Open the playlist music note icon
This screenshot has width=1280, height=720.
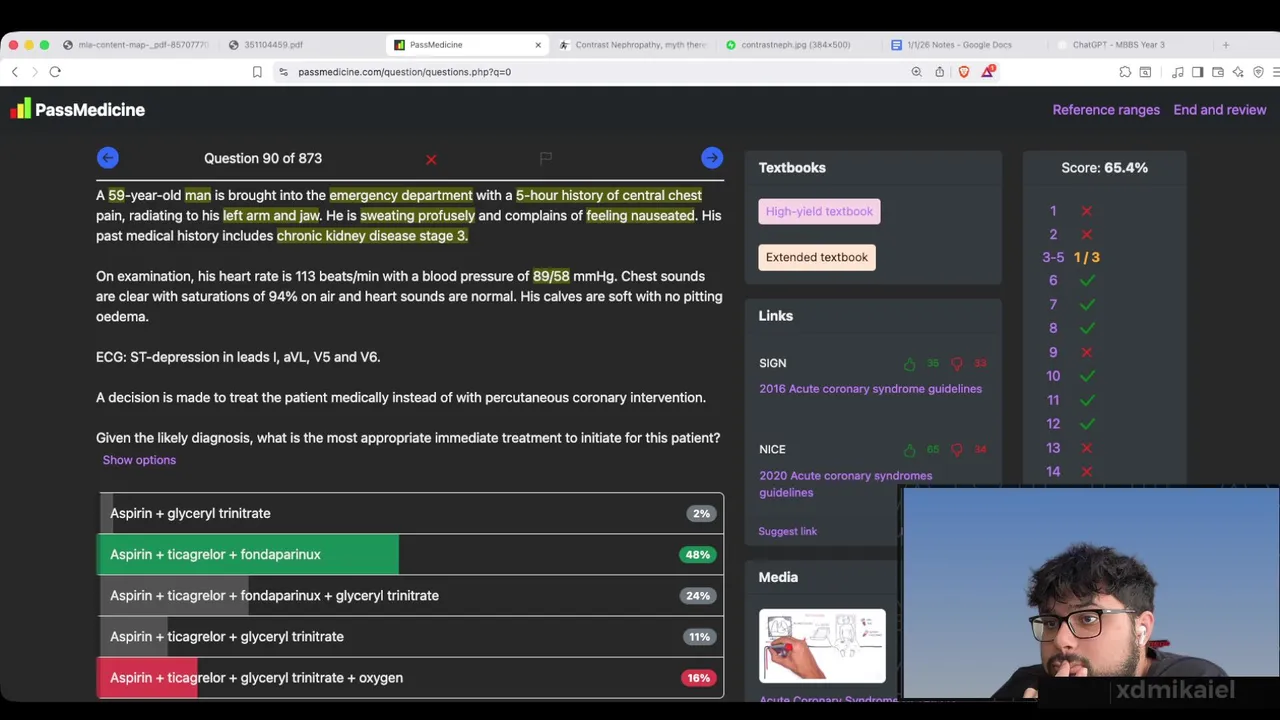[x=1178, y=72]
